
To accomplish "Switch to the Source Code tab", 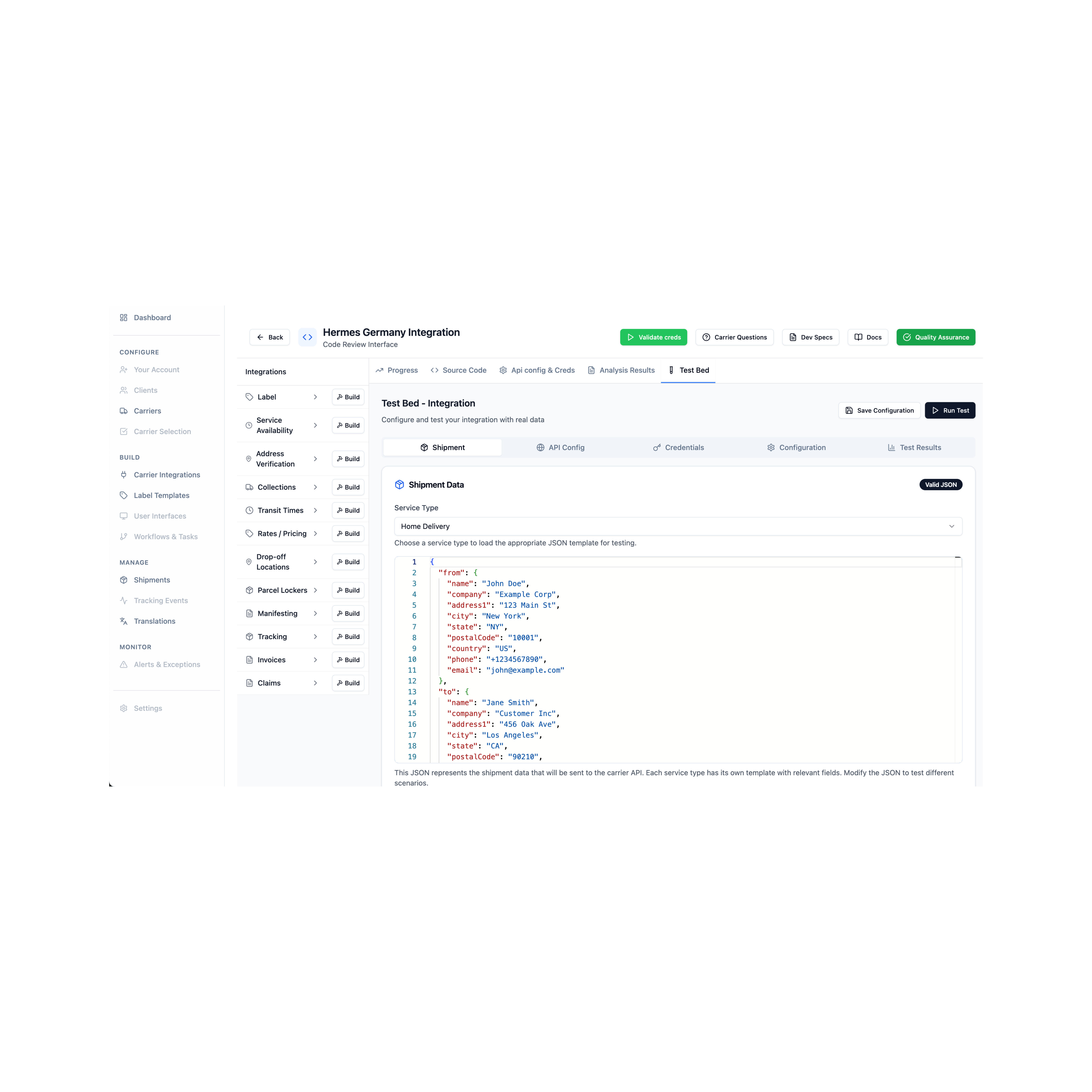I will click(x=458, y=370).
